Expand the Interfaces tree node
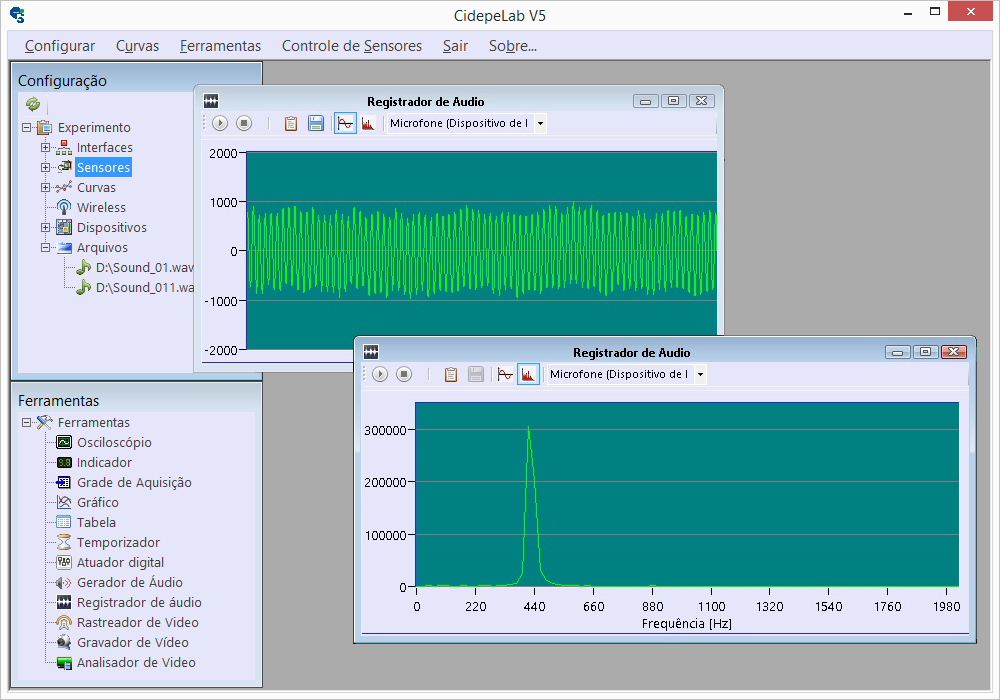The height and width of the screenshot is (700, 1000). (45, 147)
